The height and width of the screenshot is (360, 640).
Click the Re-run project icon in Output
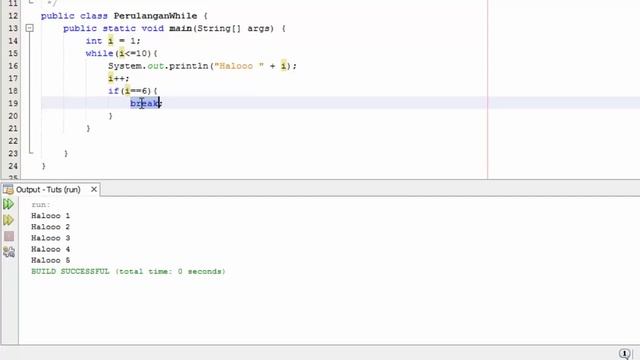pos(9,204)
